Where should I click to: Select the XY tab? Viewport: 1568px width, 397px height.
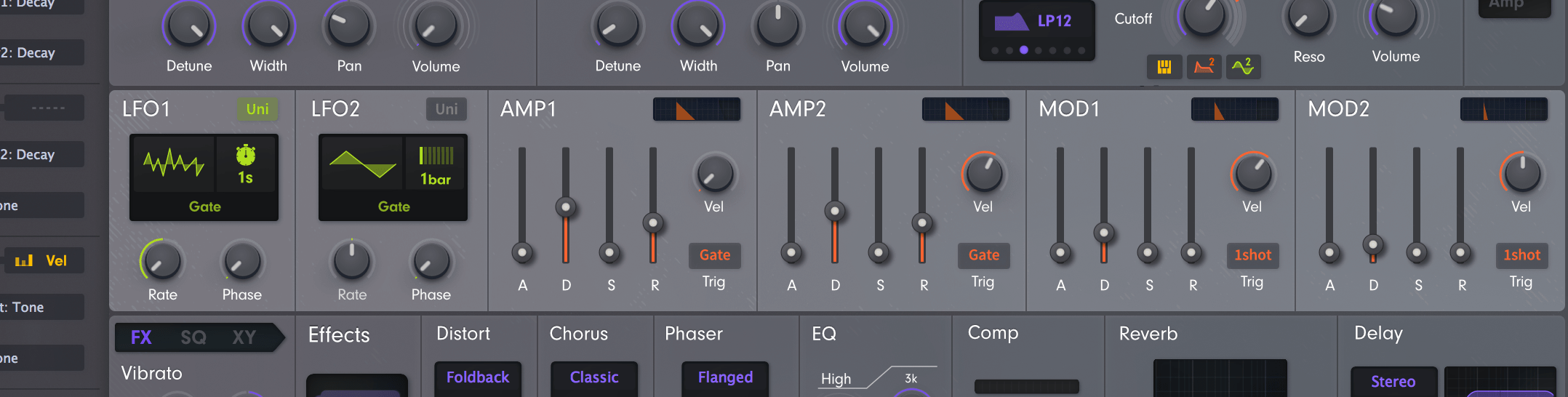tap(244, 337)
